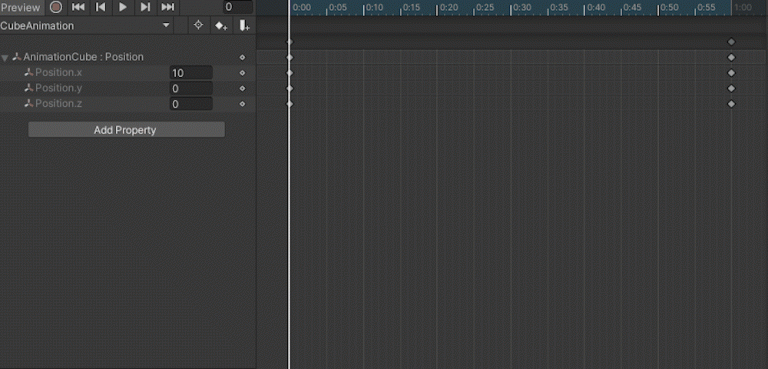Screen dimensions: 768x369
Task: Click the Position.y value field
Action: point(191,89)
